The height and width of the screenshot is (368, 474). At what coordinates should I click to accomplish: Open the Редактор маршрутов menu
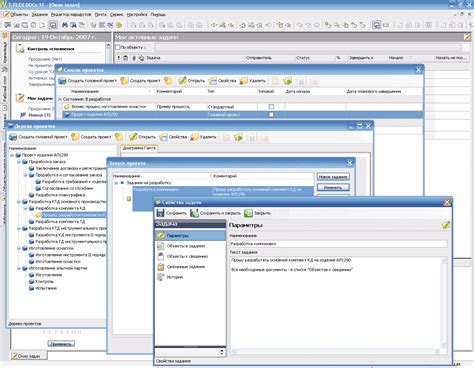click(71, 14)
